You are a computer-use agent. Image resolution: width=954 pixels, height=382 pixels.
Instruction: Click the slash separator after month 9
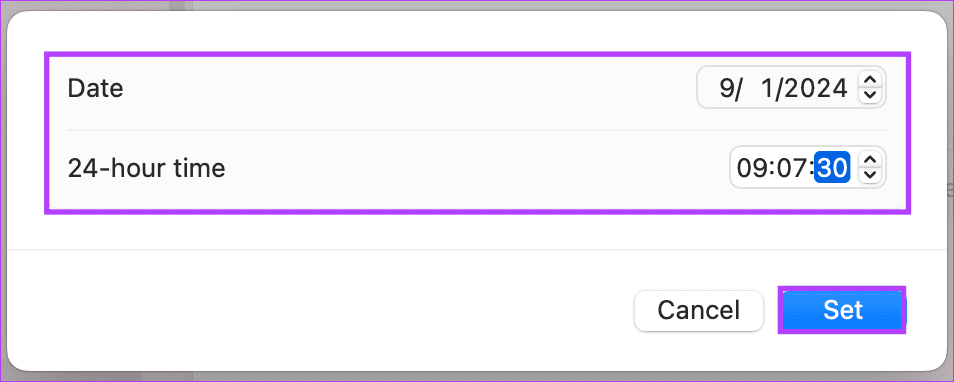[x=739, y=88]
